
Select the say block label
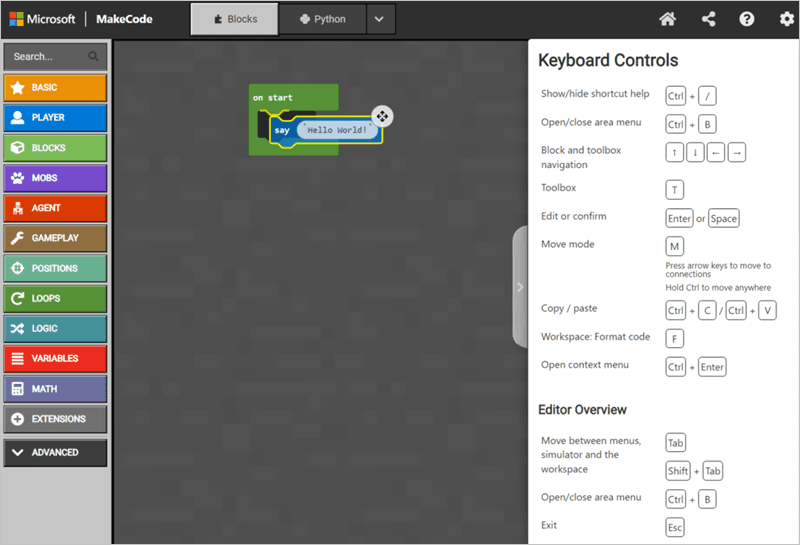[282, 131]
